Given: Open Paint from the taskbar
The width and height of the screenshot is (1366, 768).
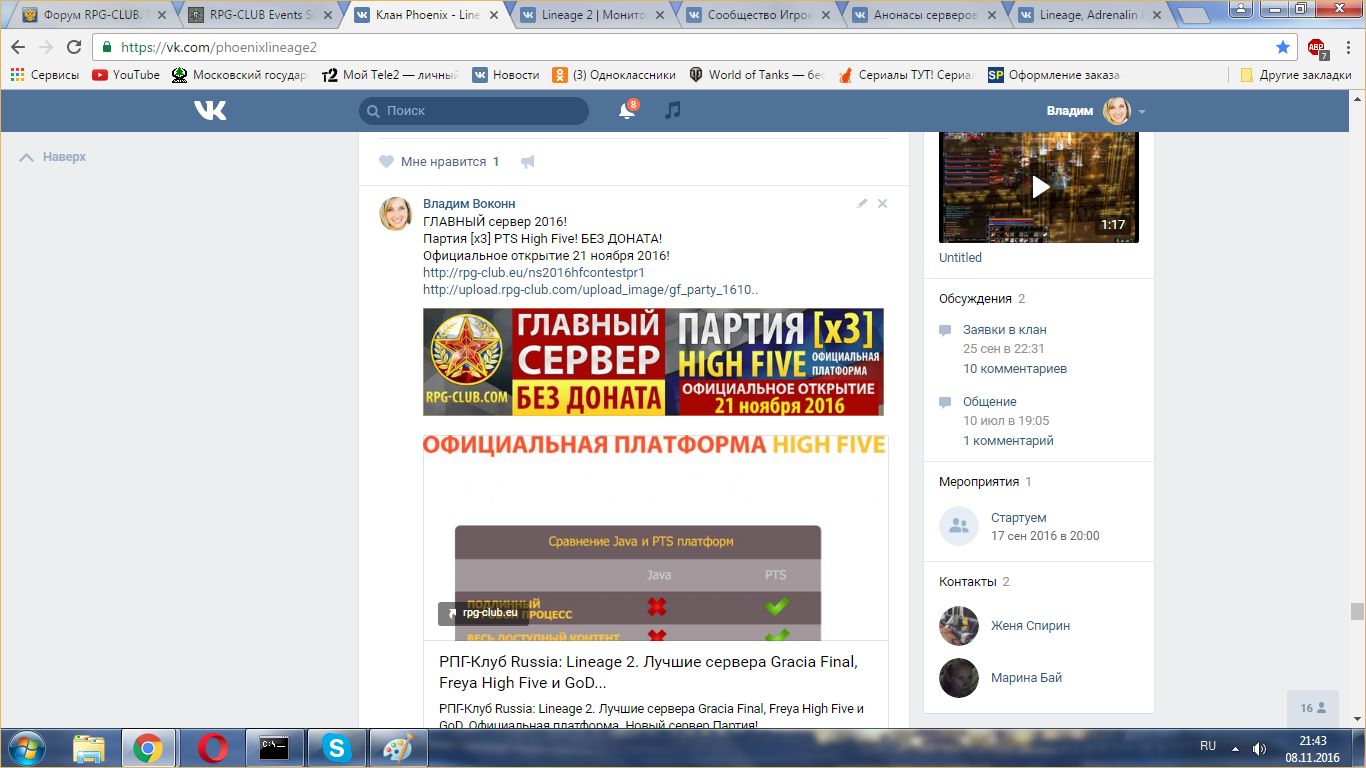Looking at the screenshot, I should click(398, 748).
